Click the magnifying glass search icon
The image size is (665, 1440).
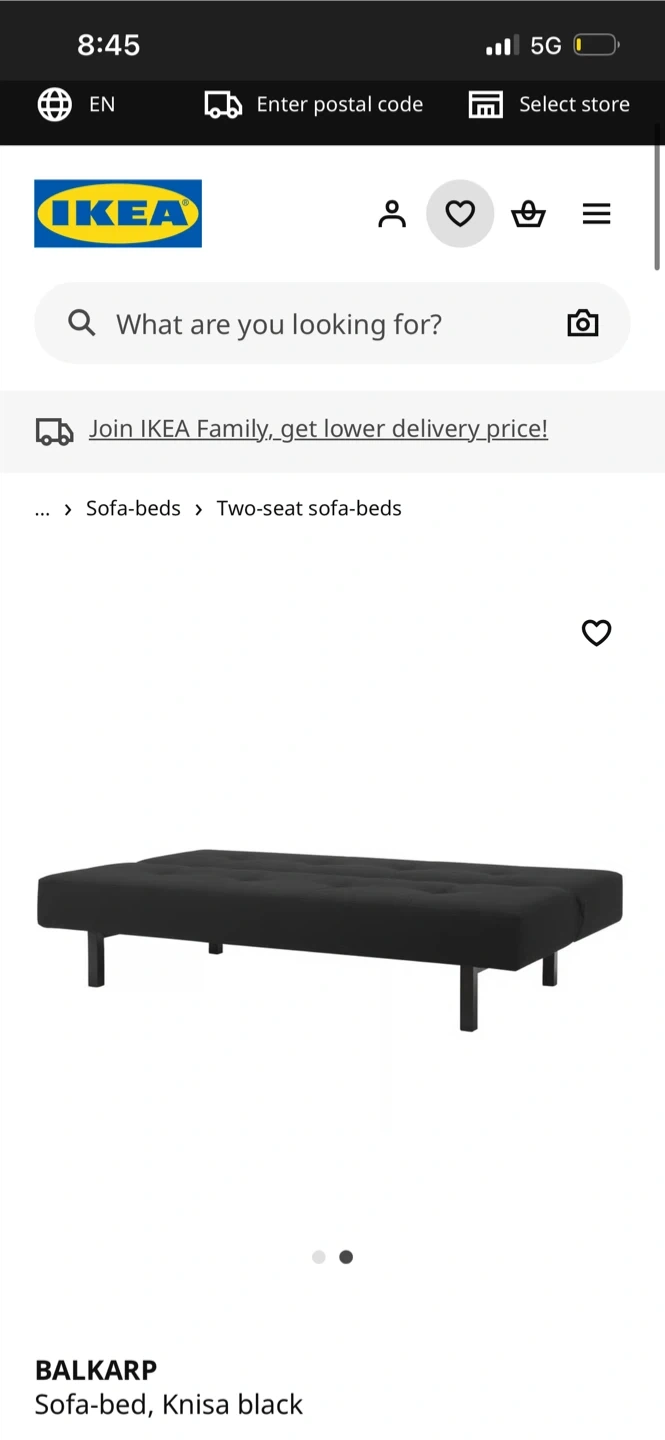pos(82,323)
